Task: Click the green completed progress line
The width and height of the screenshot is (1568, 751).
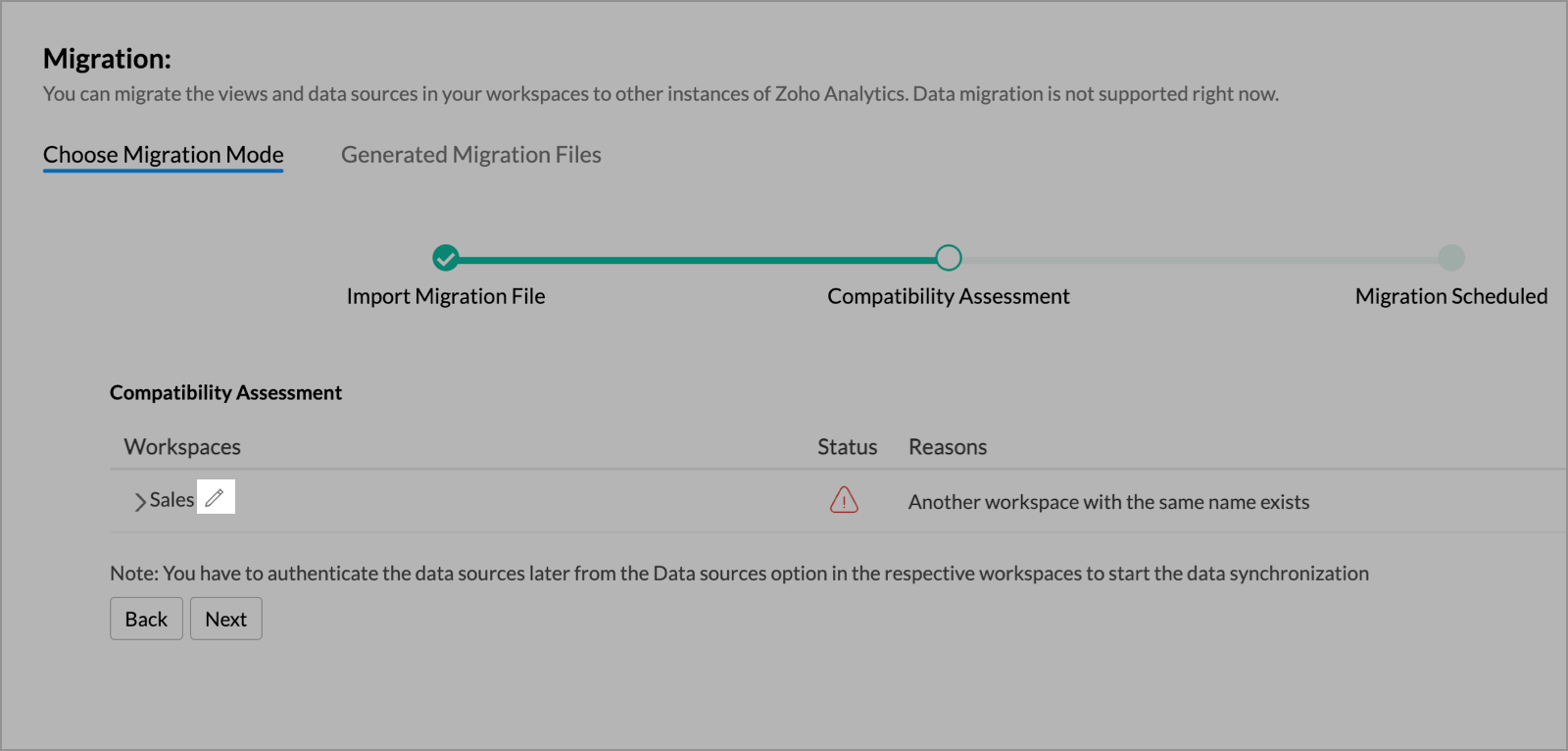Action: (696, 260)
